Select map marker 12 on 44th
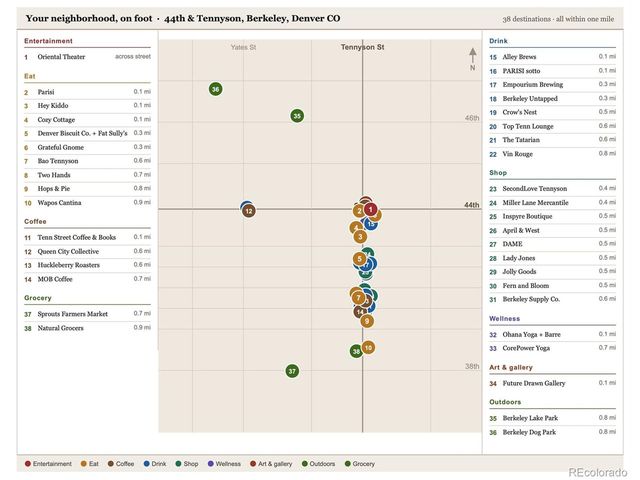This screenshot has width=640, height=480. pos(249,211)
